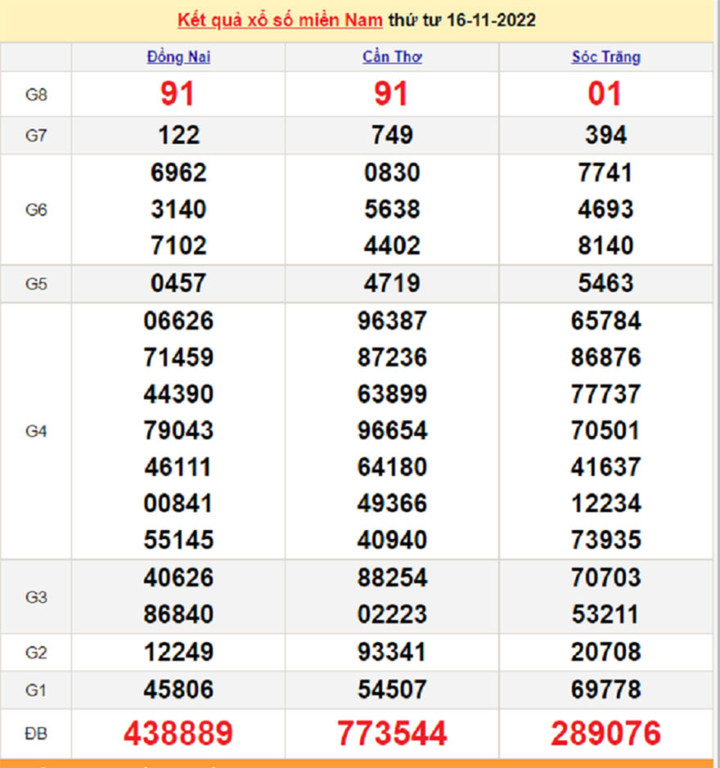Click G7 number 749 for Cần Thơ
This screenshot has width=720, height=768.
point(392,135)
